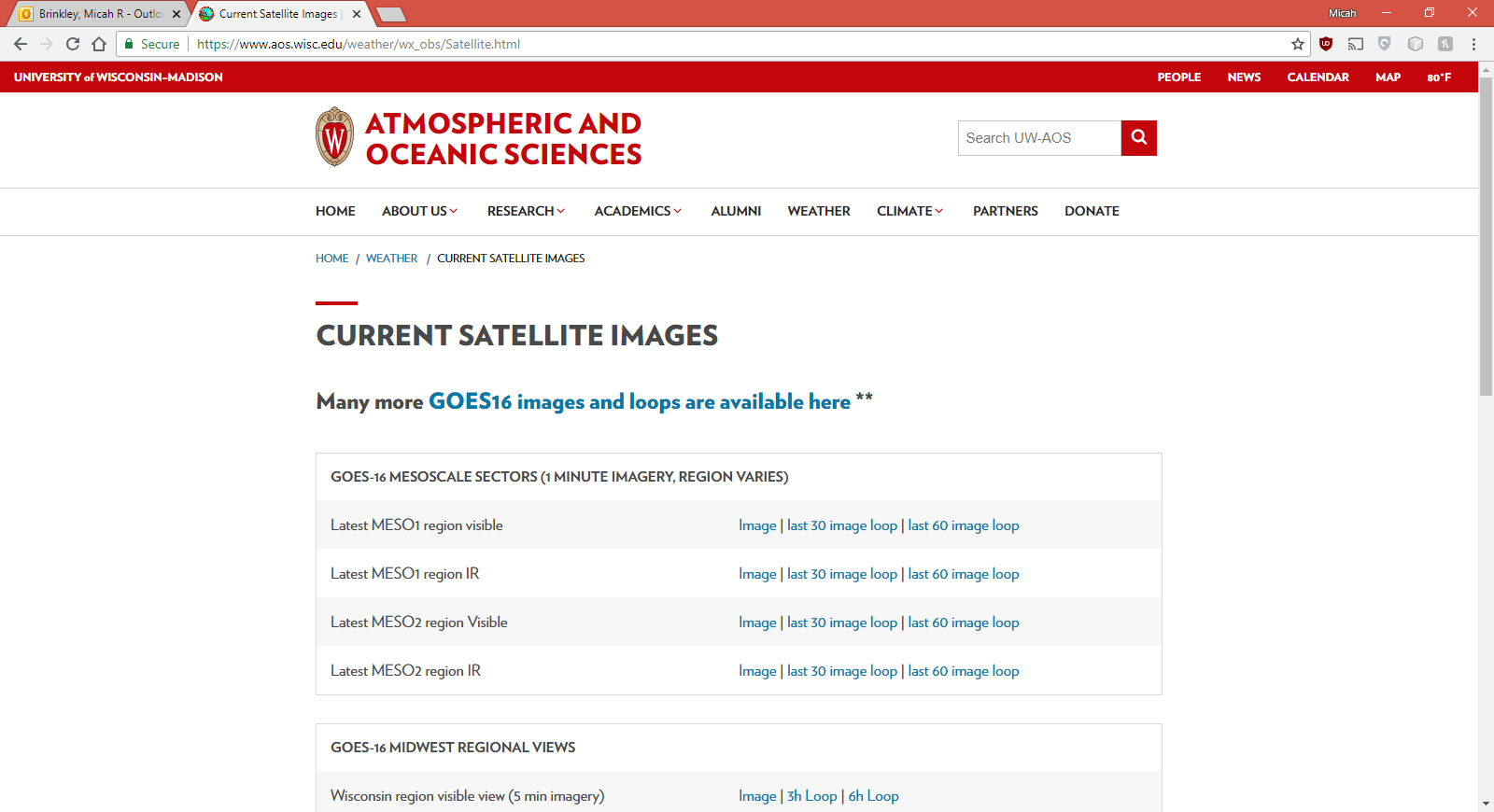Open a new browser tab
1494x812 pixels.
pos(391,14)
